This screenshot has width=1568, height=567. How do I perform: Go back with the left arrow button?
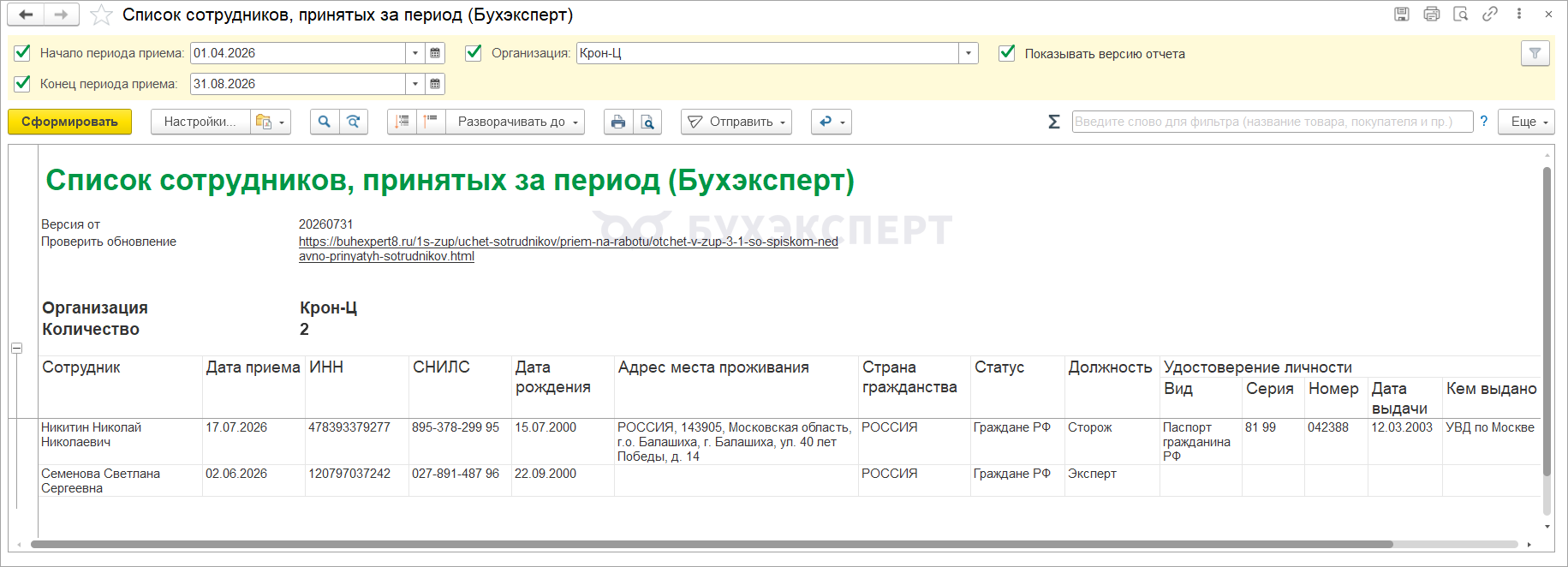pyautogui.click(x=26, y=15)
